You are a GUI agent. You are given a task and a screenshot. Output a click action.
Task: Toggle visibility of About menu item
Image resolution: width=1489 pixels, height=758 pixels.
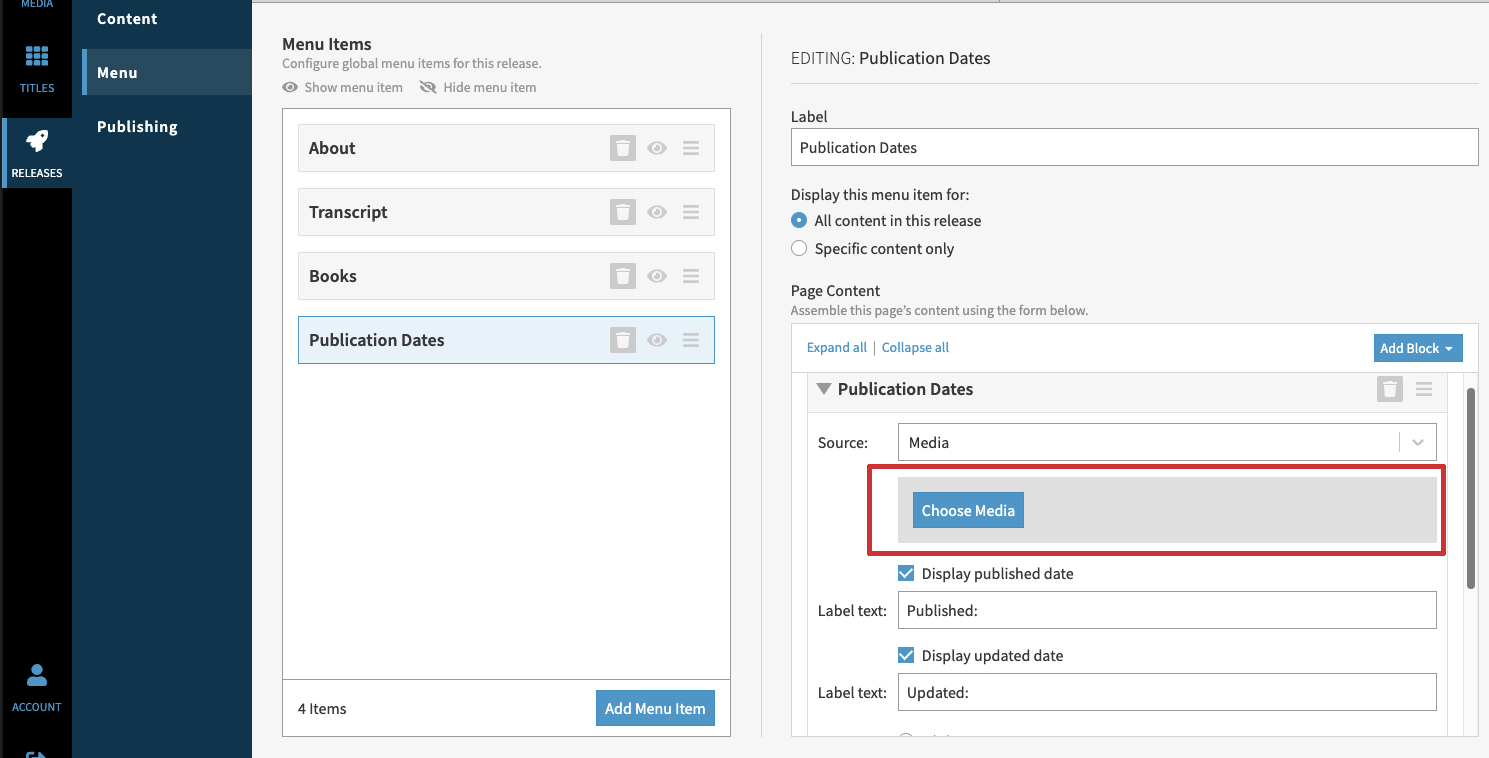click(x=657, y=148)
